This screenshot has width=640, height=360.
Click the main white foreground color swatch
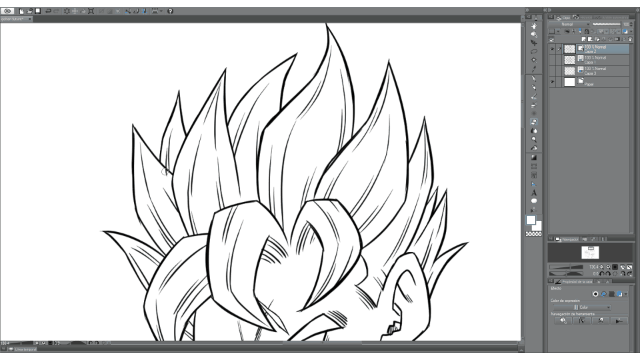531,220
